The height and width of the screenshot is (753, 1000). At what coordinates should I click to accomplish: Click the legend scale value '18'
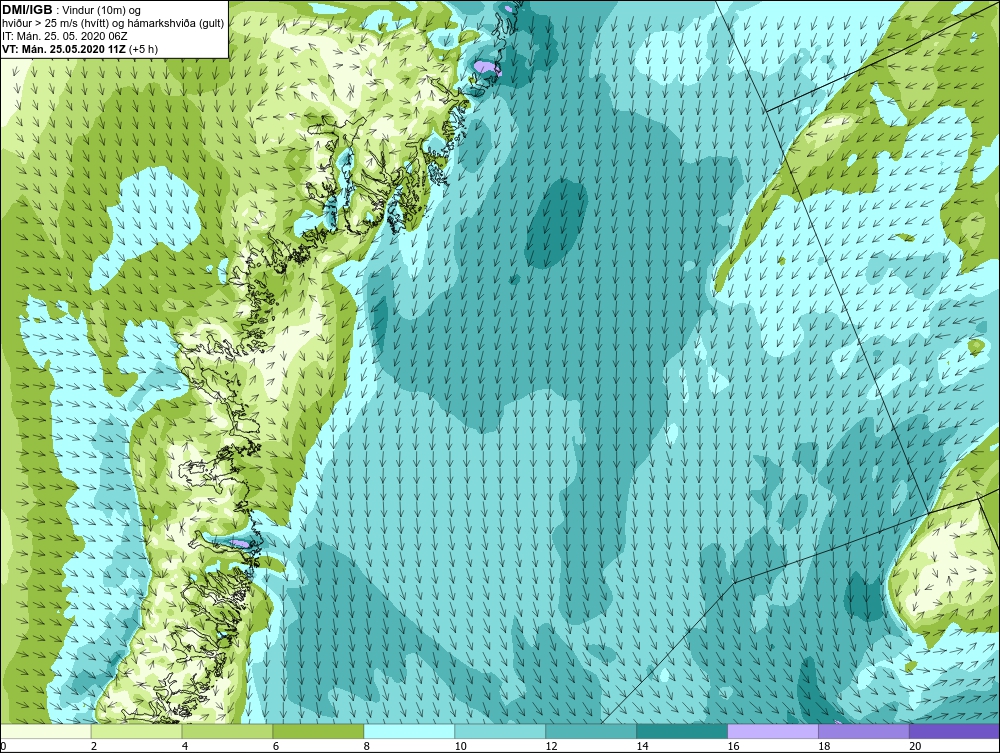click(x=824, y=746)
